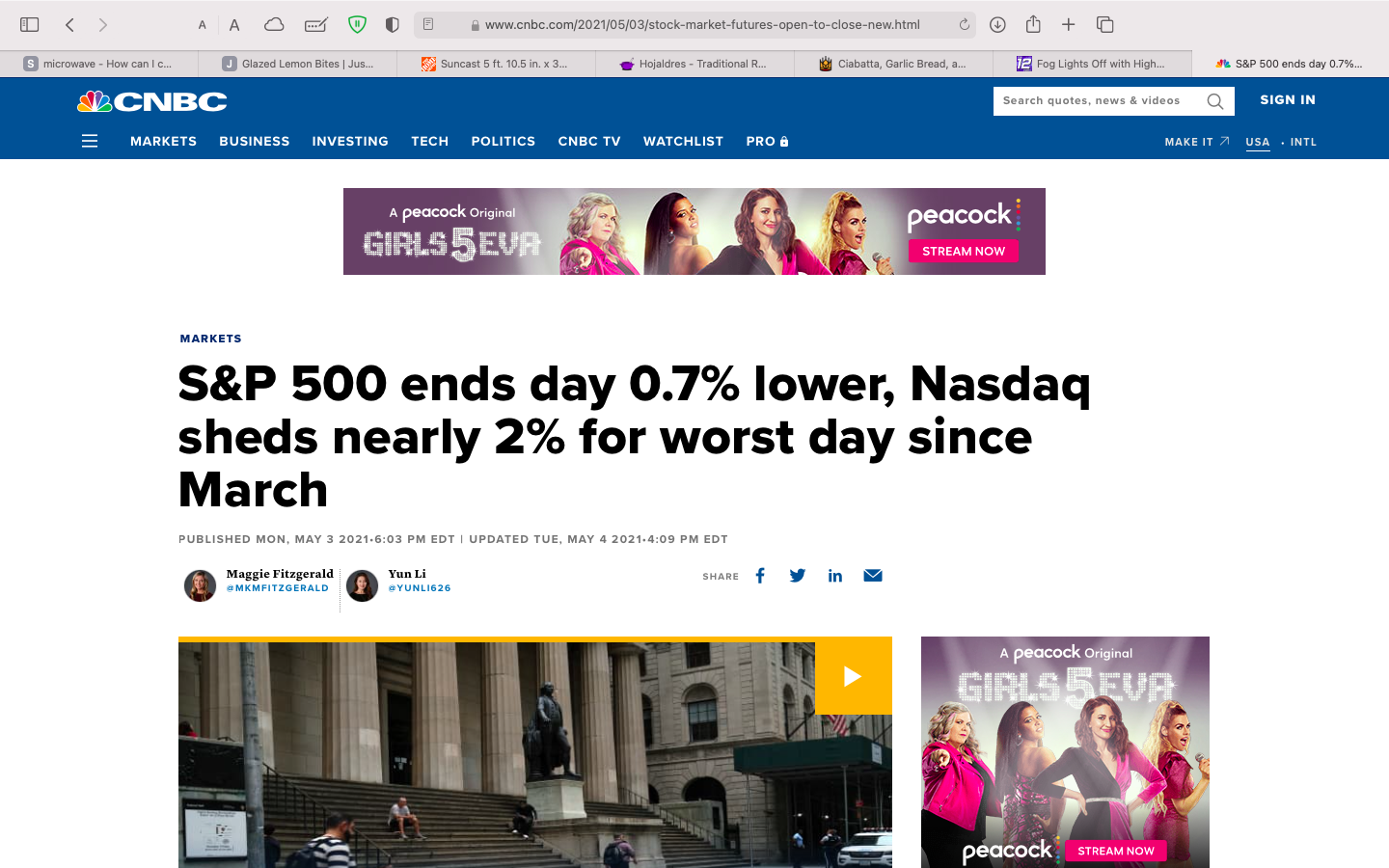Image resolution: width=1389 pixels, height=868 pixels.
Task: Click the SIGN IN button
Action: (1288, 99)
